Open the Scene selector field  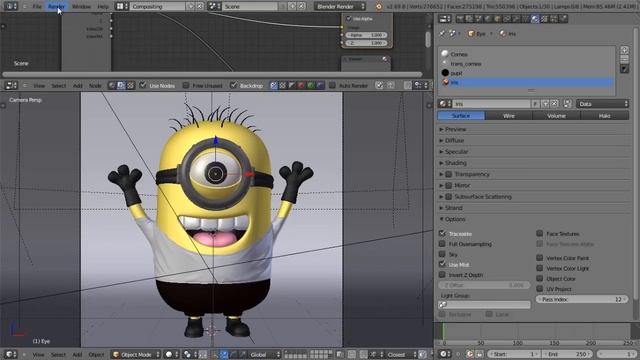click(x=250, y=7)
